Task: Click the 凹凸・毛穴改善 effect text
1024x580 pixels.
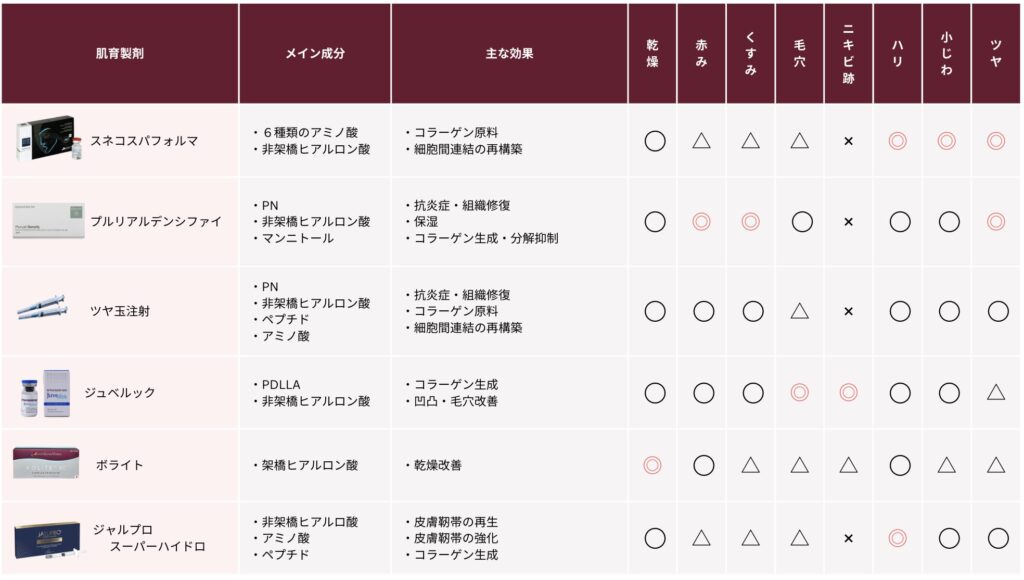Action: pyautogui.click(x=456, y=401)
